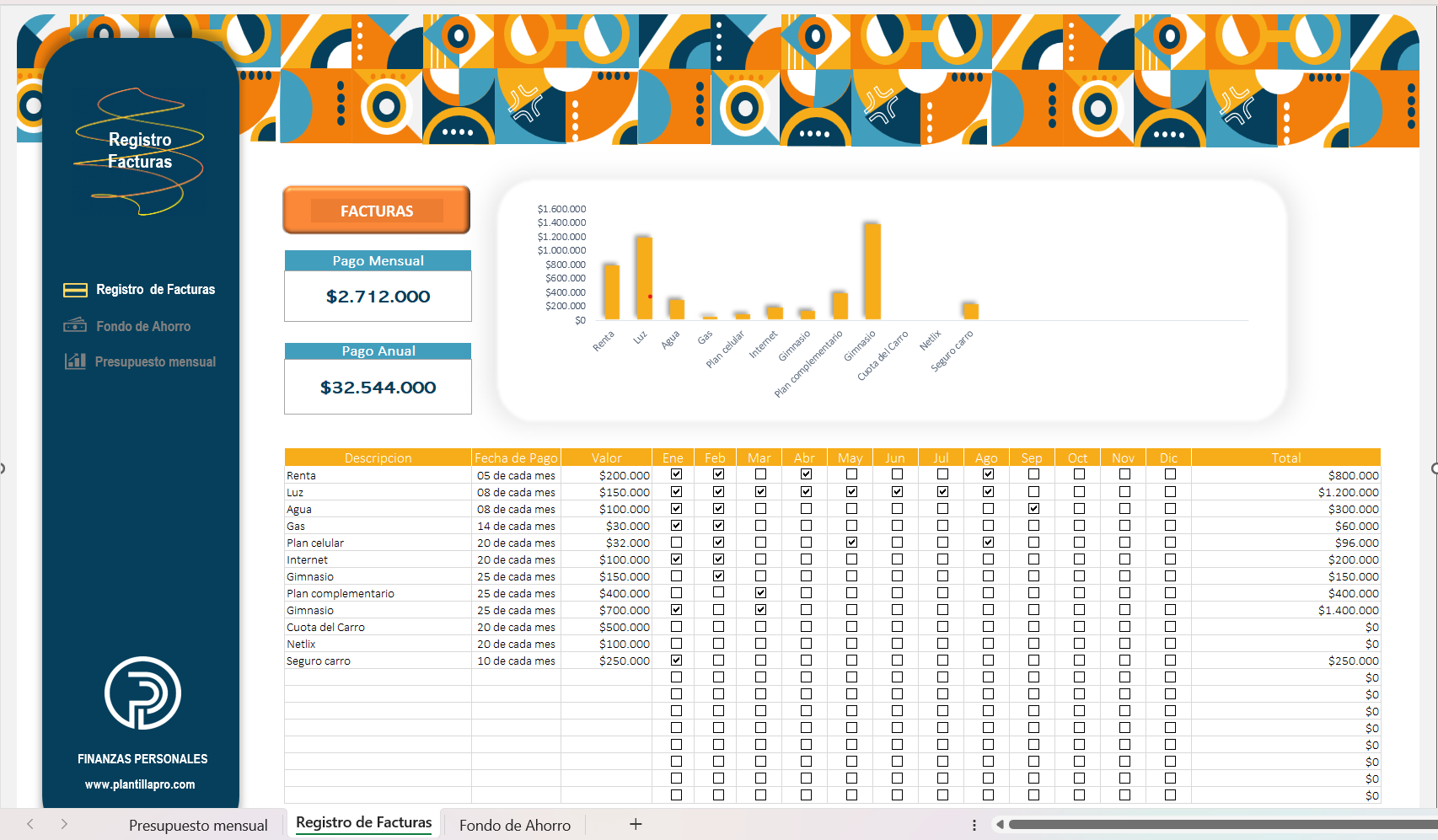Uncheck Luz June checkbox

897,491
